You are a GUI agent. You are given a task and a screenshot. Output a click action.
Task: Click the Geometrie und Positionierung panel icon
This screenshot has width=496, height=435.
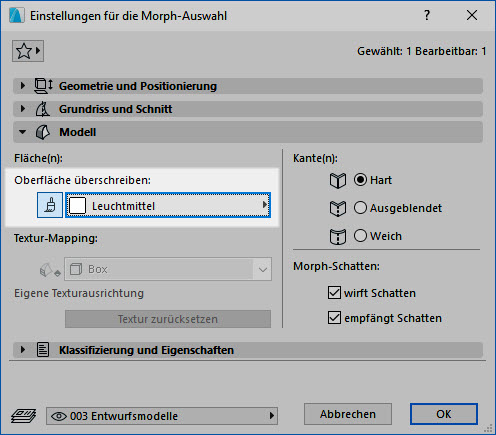tap(43, 86)
